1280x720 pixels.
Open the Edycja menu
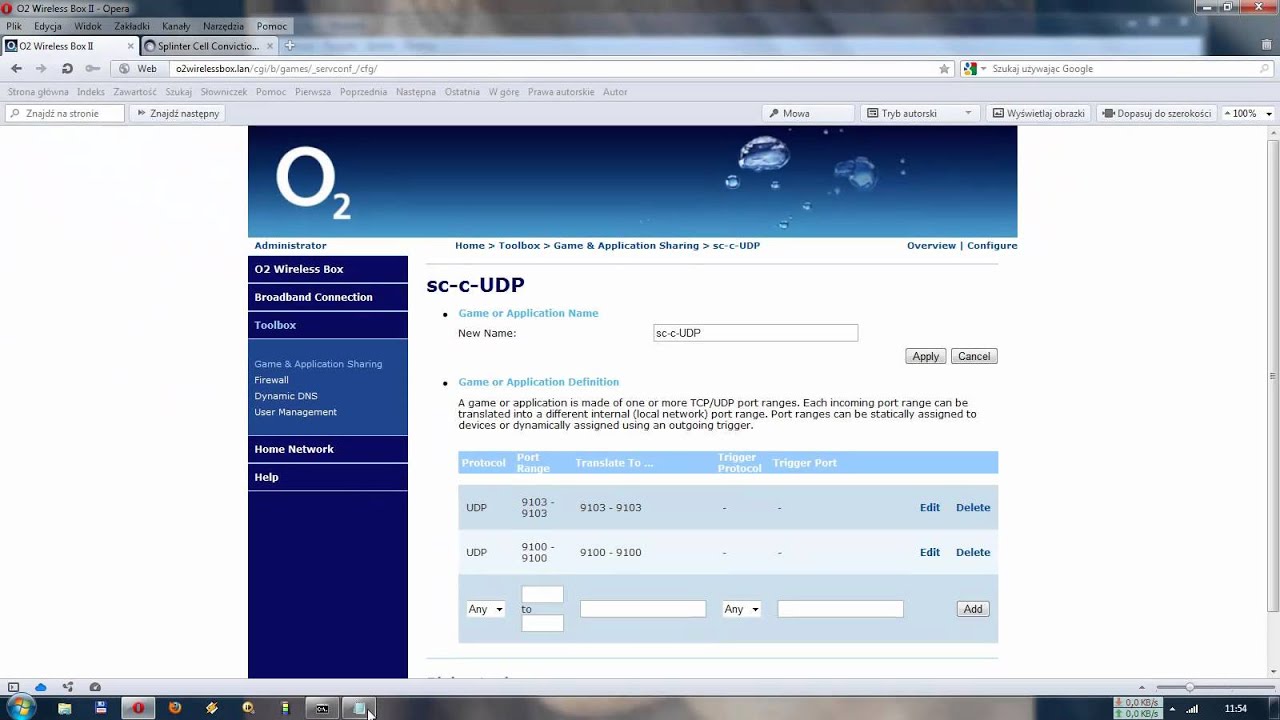tap(48, 26)
